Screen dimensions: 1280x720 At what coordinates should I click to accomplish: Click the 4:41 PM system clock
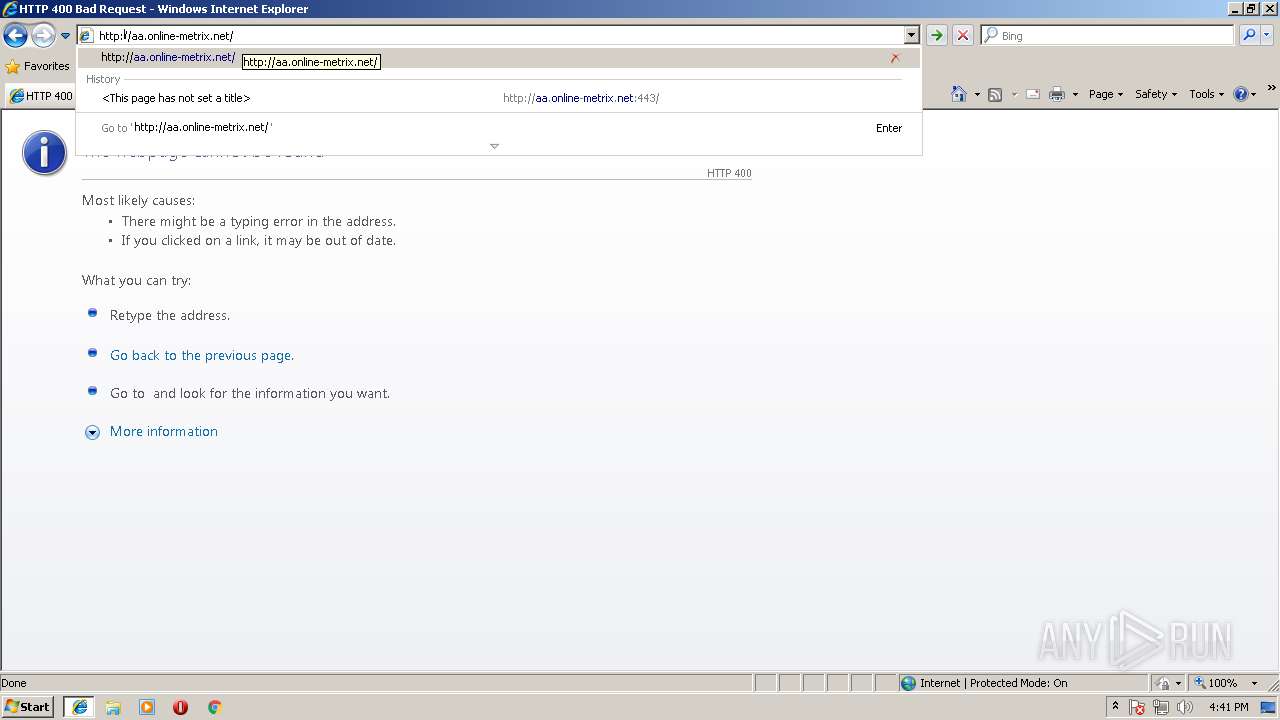pos(1228,707)
